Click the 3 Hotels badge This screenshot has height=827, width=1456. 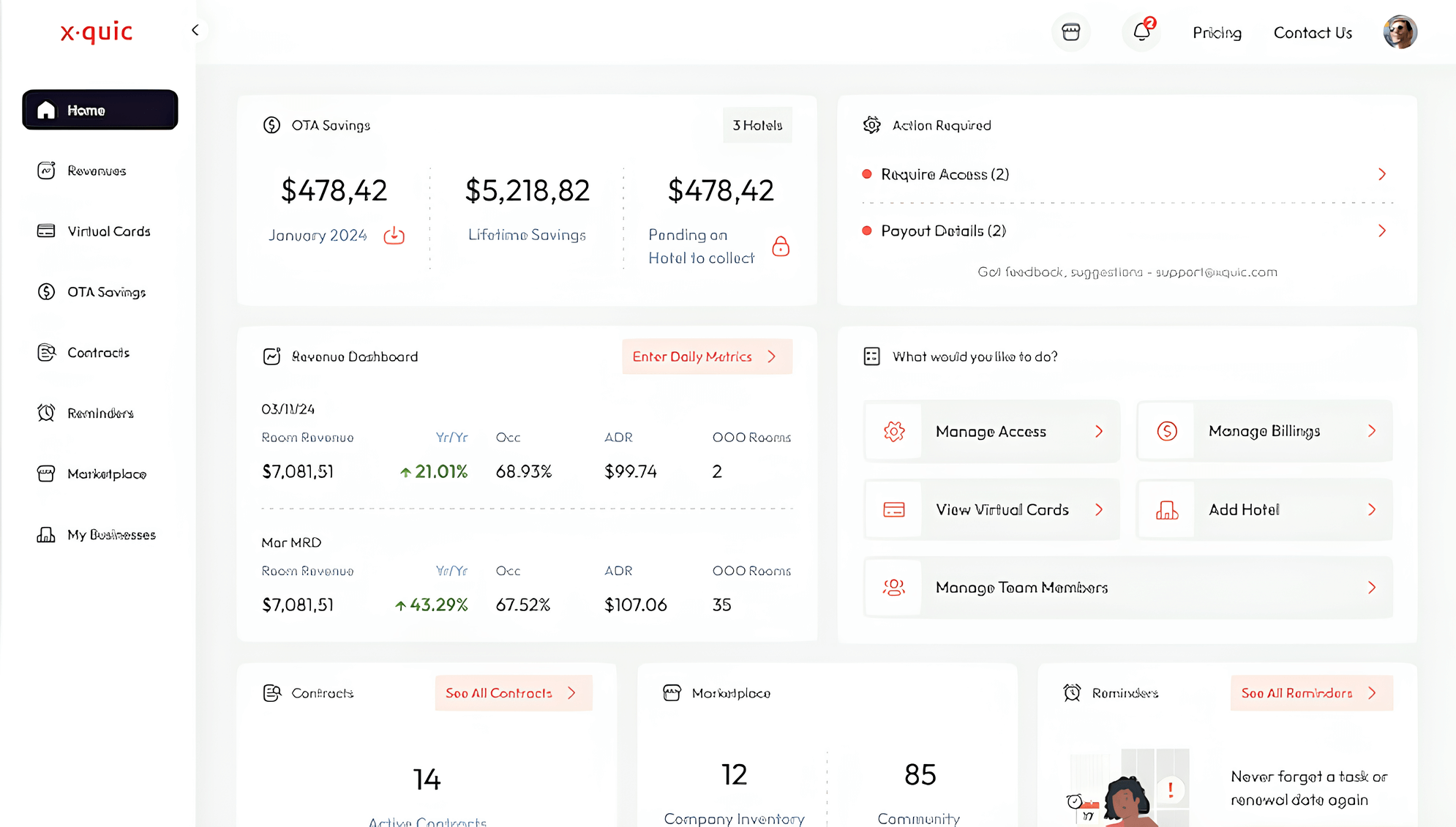[x=757, y=125]
